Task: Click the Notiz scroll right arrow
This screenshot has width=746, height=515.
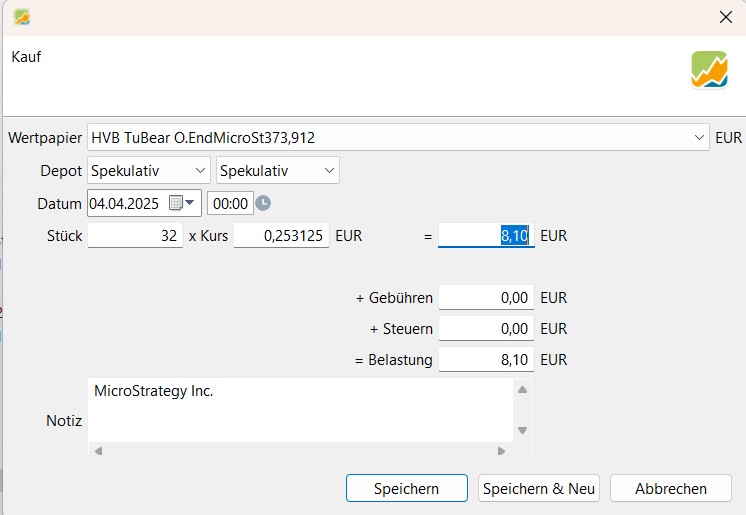Action: [501, 451]
